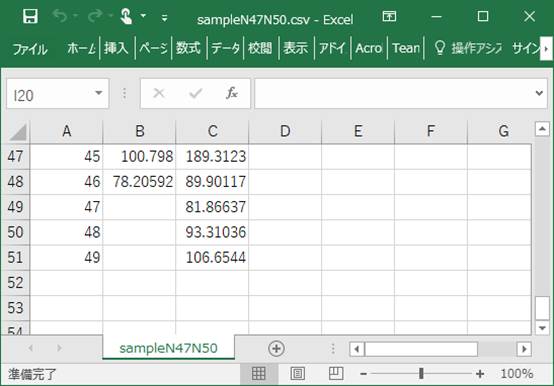554x386 pixels.
Task: Expand the formula bar chevron
Action: pos(539,93)
